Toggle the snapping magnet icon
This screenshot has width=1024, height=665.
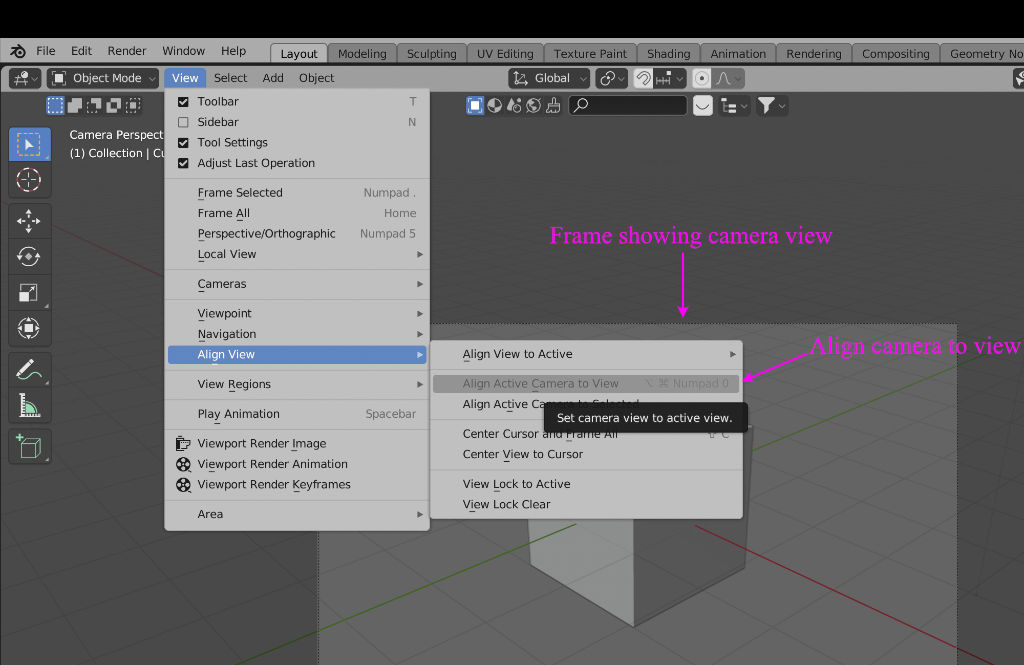click(x=645, y=78)
